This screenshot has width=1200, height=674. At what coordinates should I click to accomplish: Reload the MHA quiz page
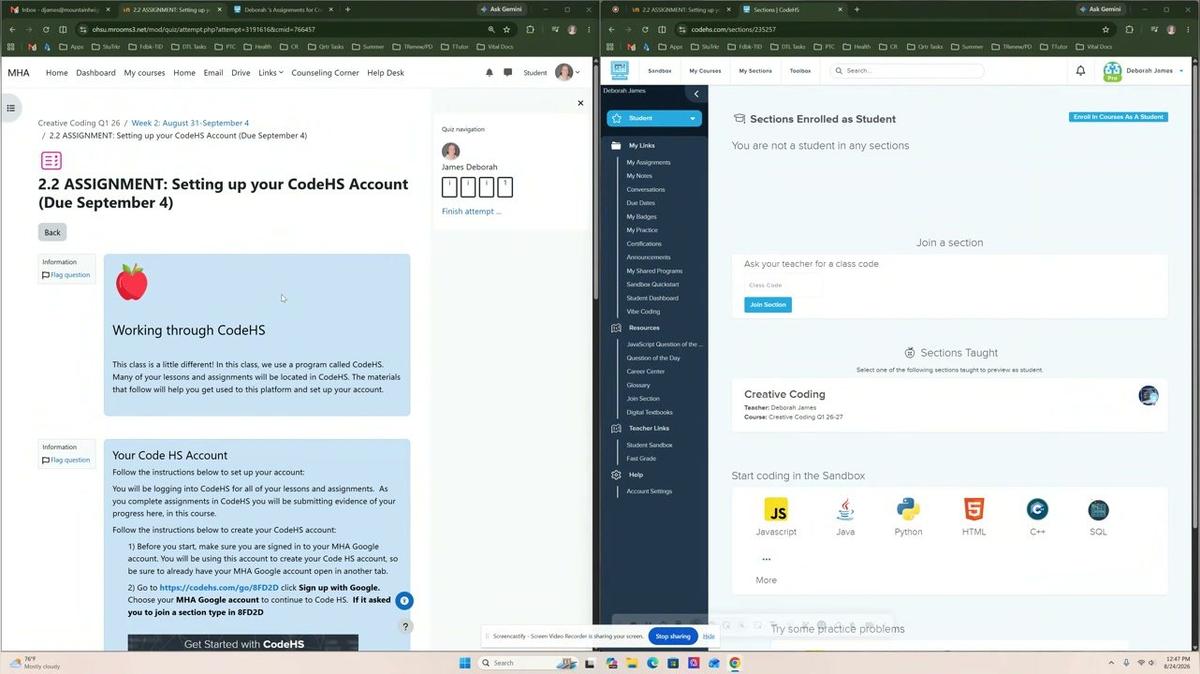click(46, 30)
